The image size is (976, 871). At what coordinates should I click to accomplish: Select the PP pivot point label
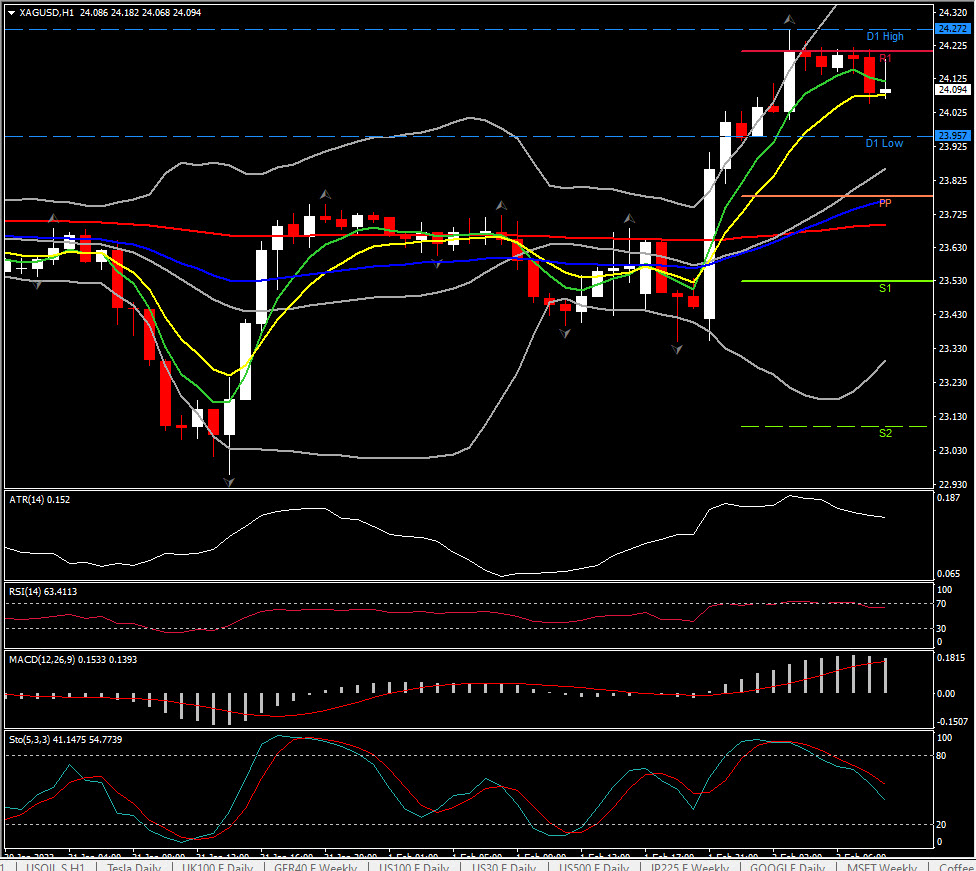[885, 203]
